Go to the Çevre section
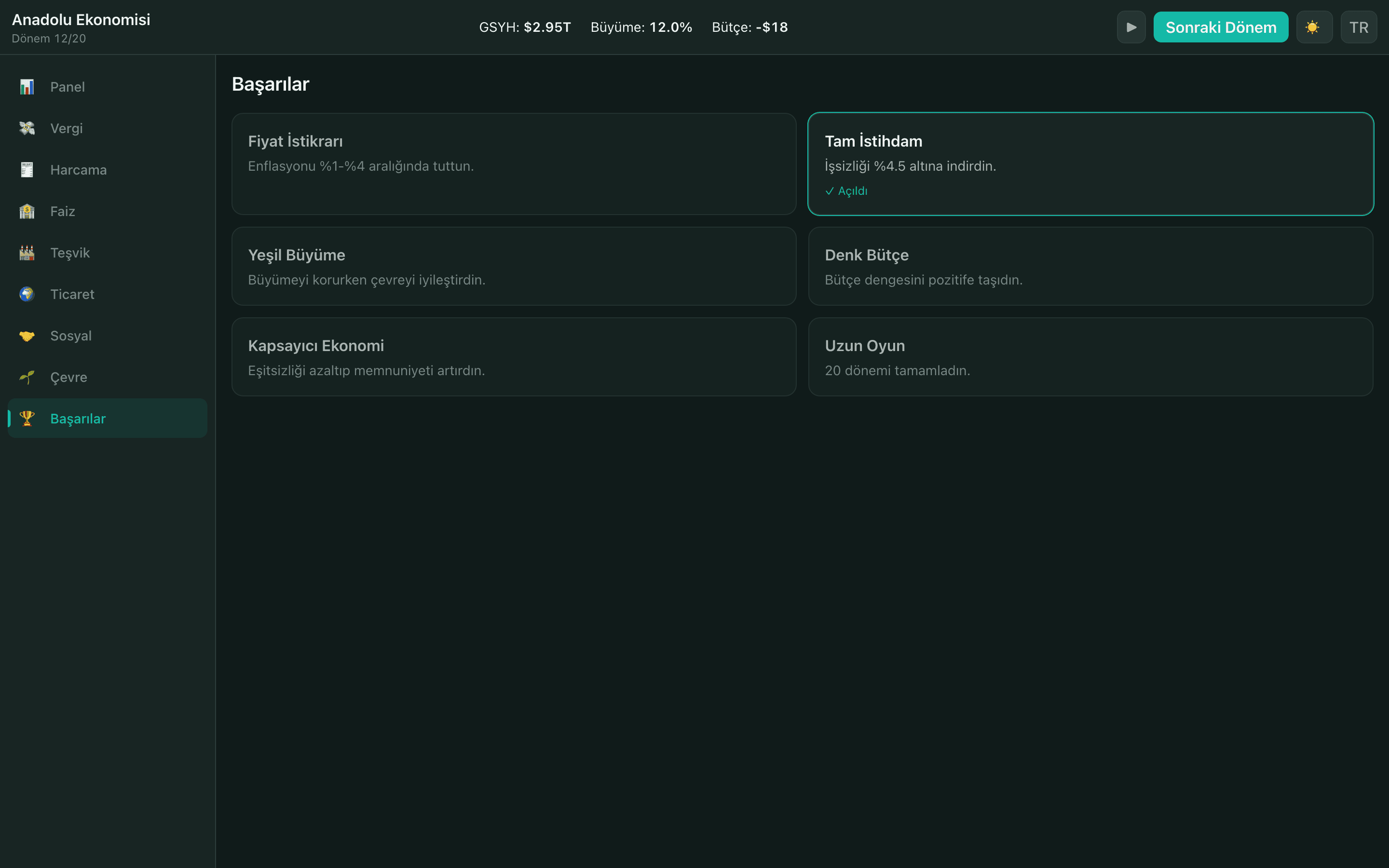This screenshot has width=1389, height=868. pyautogui.click(x=108, y=377)
